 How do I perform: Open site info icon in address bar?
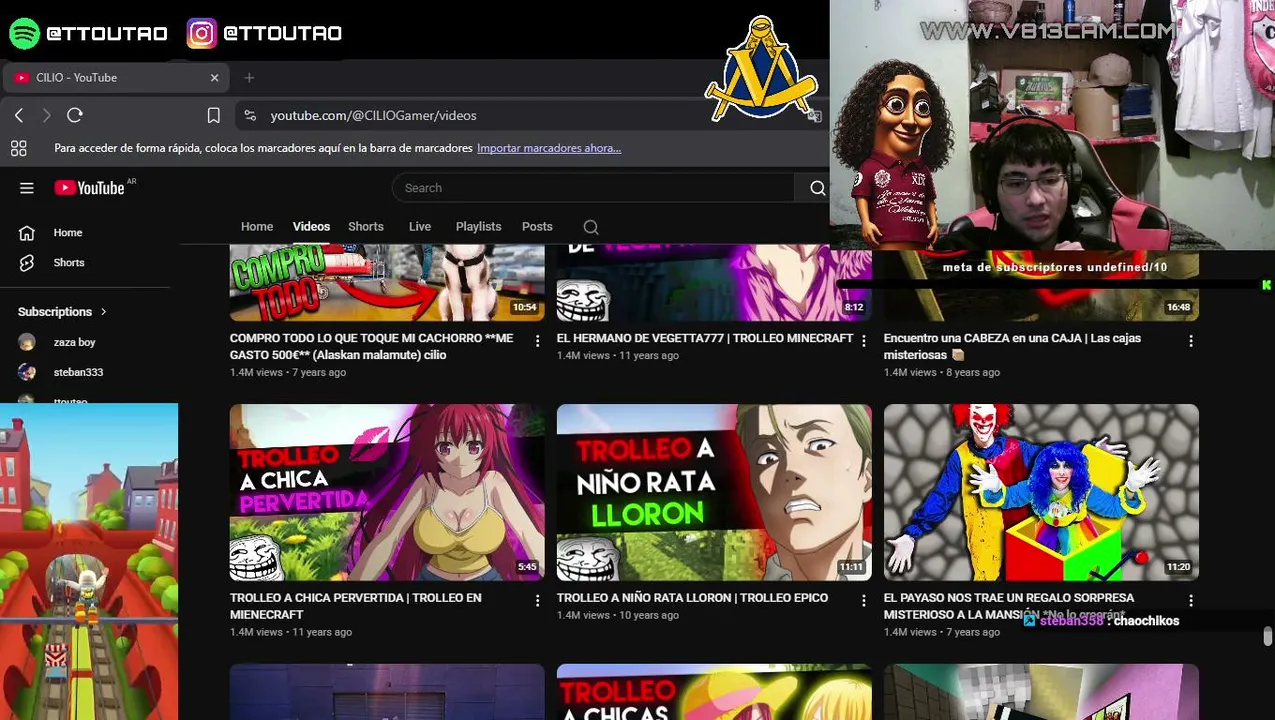click(250, 115)
